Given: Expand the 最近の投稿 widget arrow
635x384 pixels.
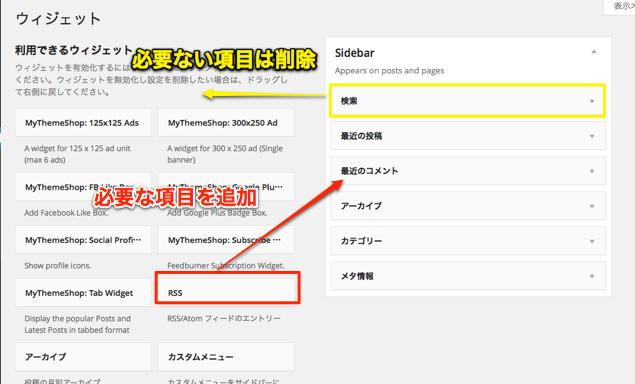Looking at the screenshot, I should point(592,136).
